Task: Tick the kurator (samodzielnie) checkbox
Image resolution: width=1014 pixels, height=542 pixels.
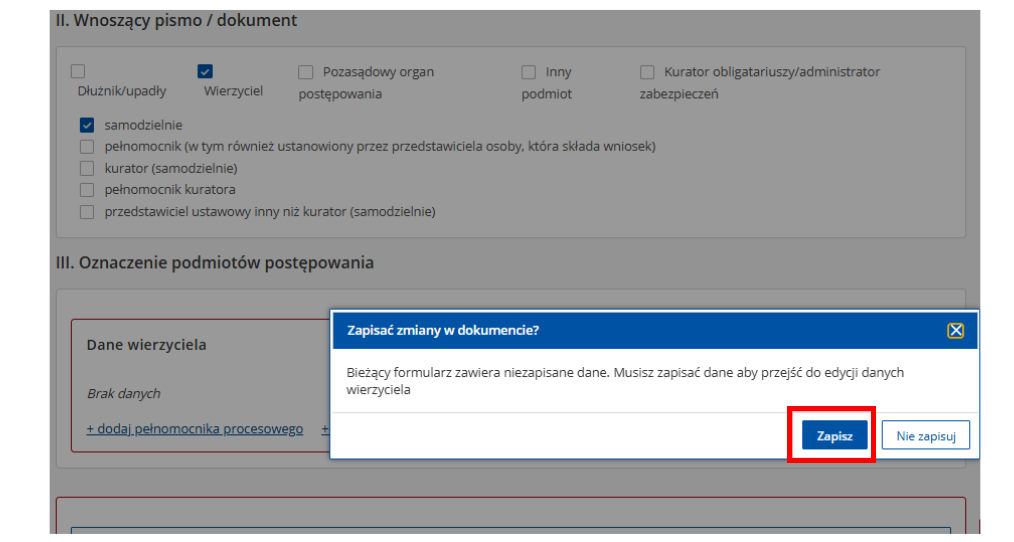Action: coord(87,168)
